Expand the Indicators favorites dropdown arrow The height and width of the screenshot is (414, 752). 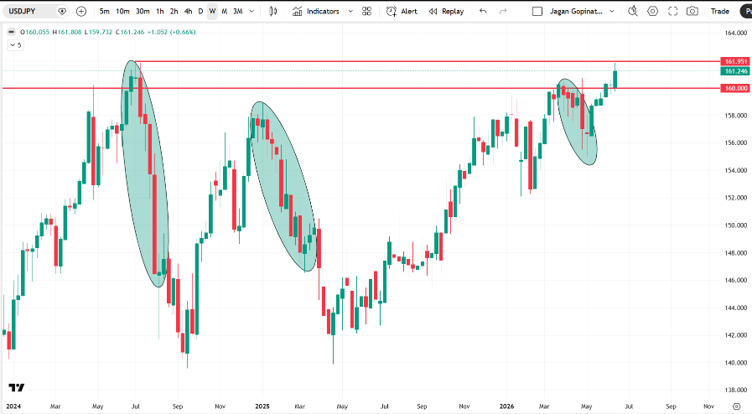(351, 11)
